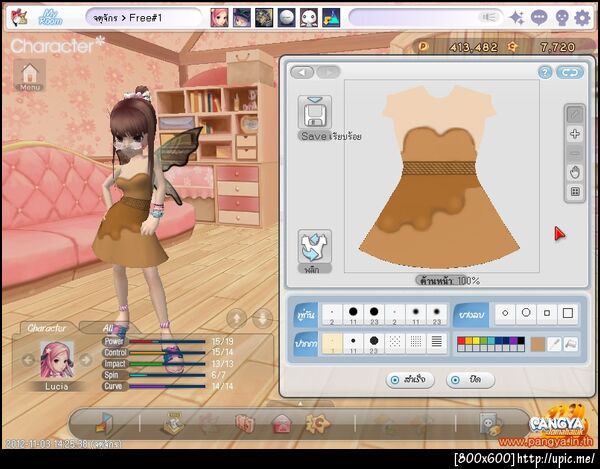The height and width of the screenshot is (469, 600).
Task: Click next character right arrow
Action: click(x=86, y=360)
